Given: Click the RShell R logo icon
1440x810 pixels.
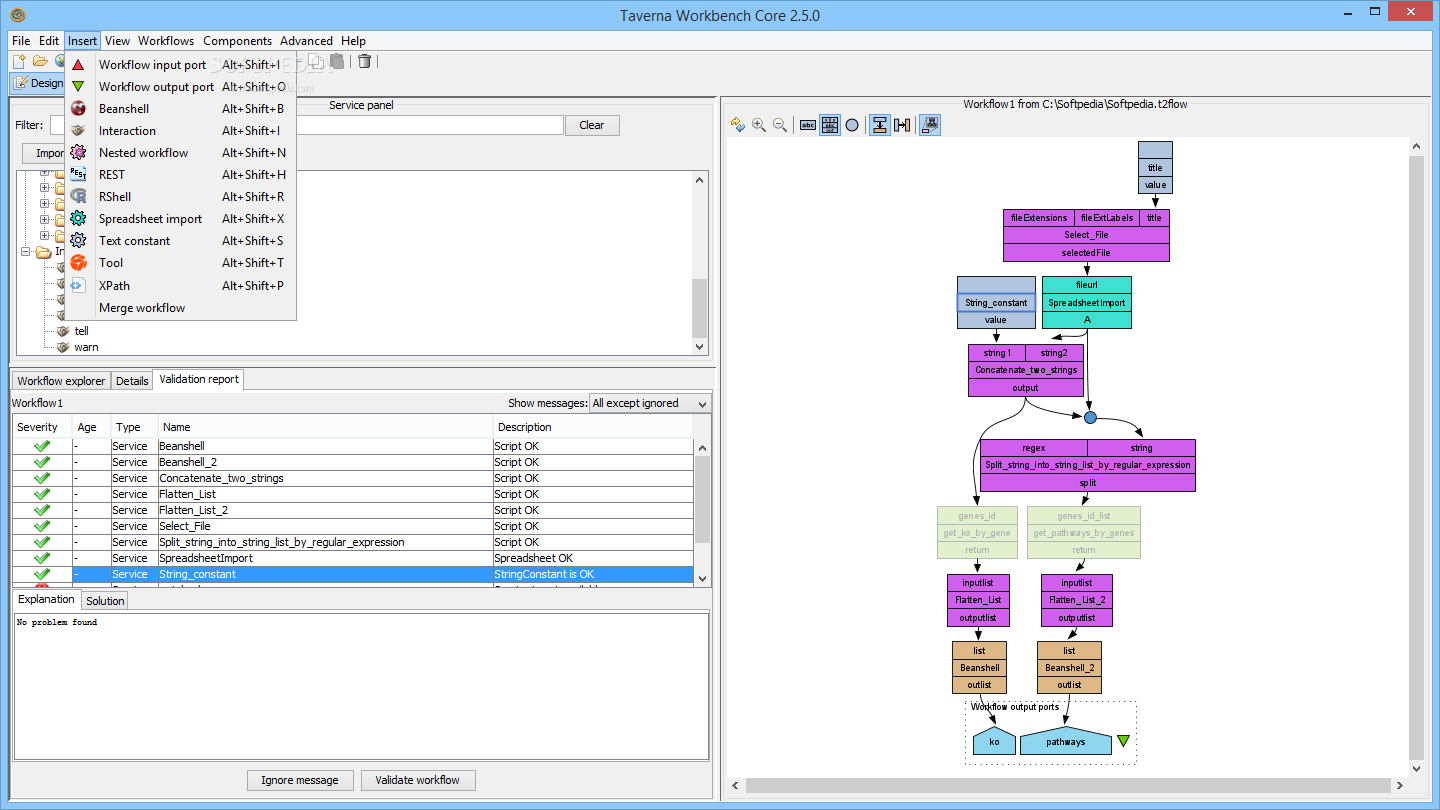Looking at the screenshot, I should pyautogui.click(x=78, y=197).
